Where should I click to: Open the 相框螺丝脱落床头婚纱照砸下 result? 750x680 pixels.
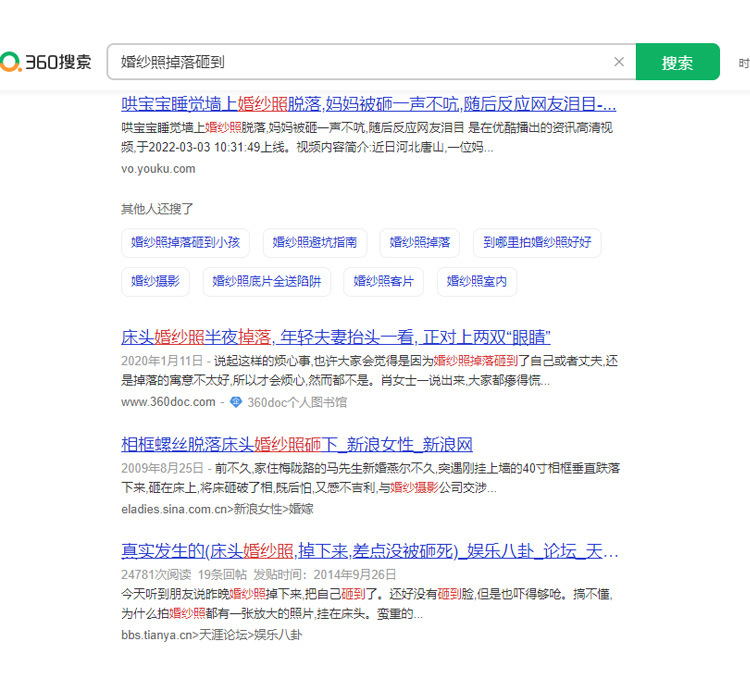pos(297,445)
